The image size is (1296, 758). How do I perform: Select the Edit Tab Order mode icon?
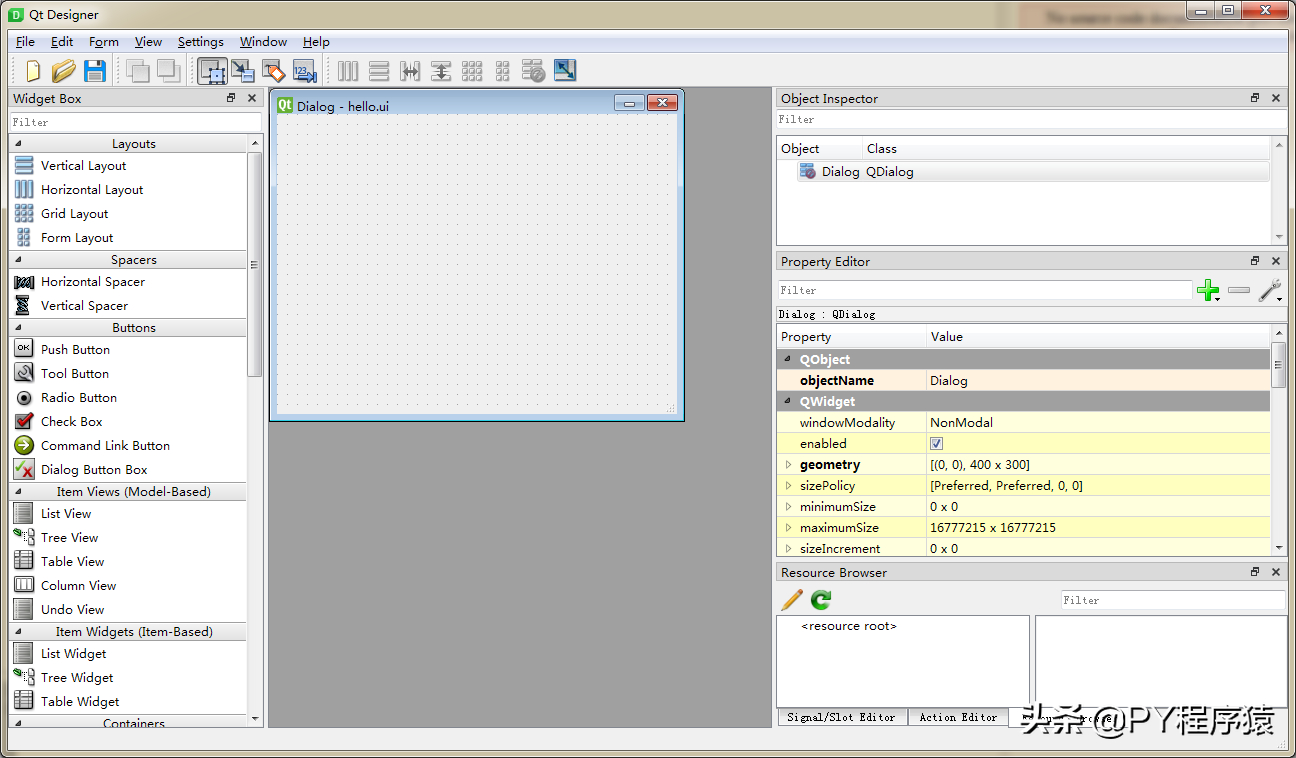click(305, 70)
